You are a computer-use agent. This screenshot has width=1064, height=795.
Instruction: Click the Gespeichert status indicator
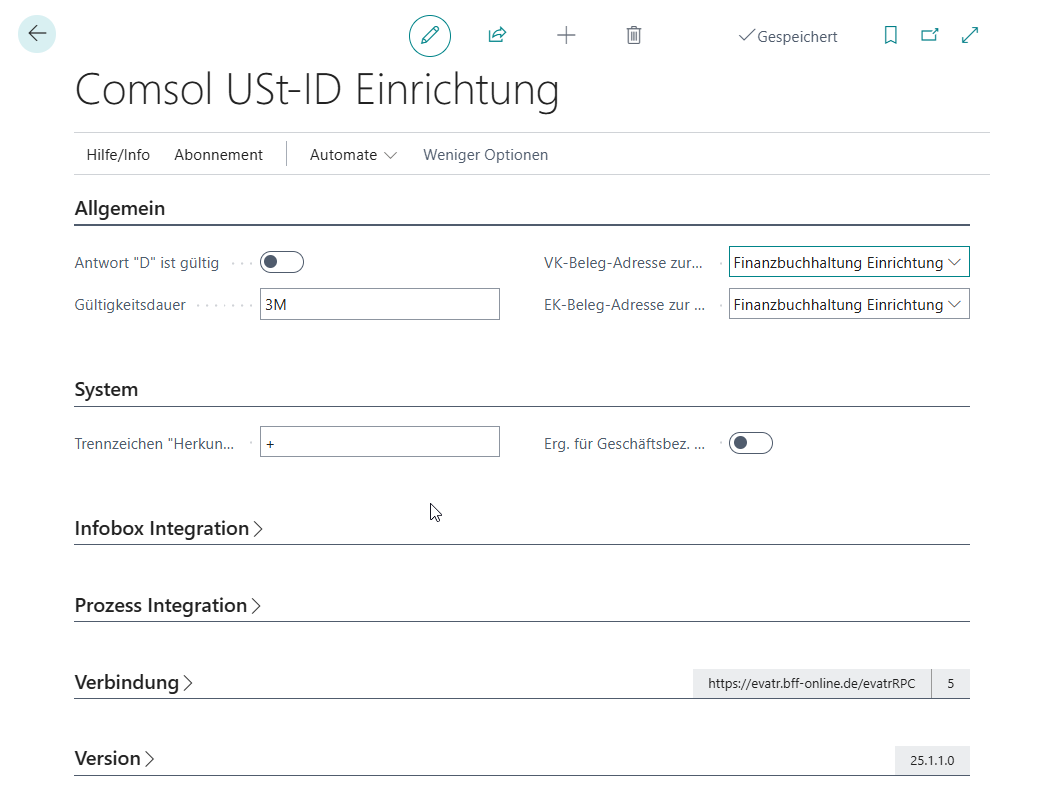point(788,37)
